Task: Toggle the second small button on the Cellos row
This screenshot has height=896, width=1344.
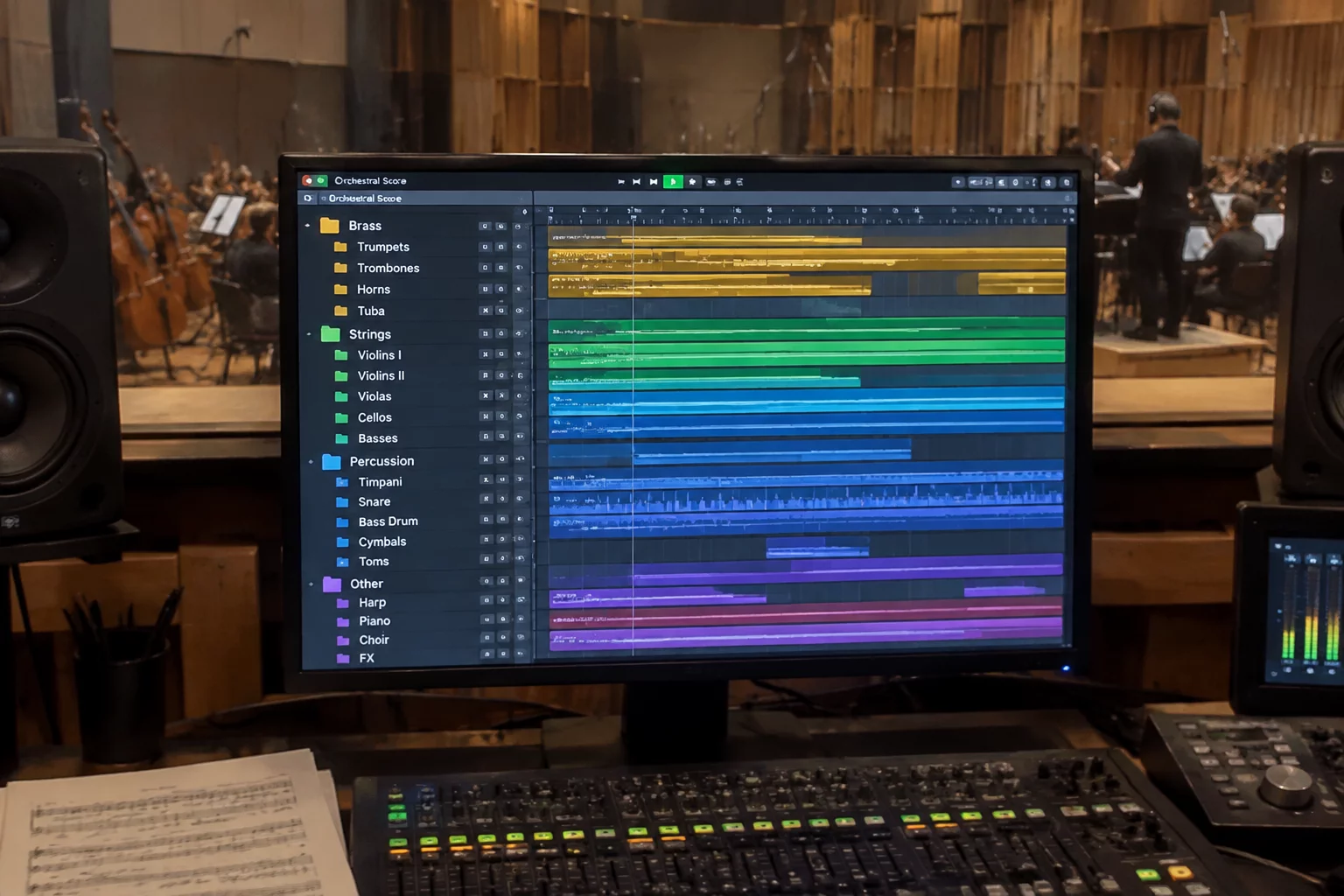Action: pos(501,416)
